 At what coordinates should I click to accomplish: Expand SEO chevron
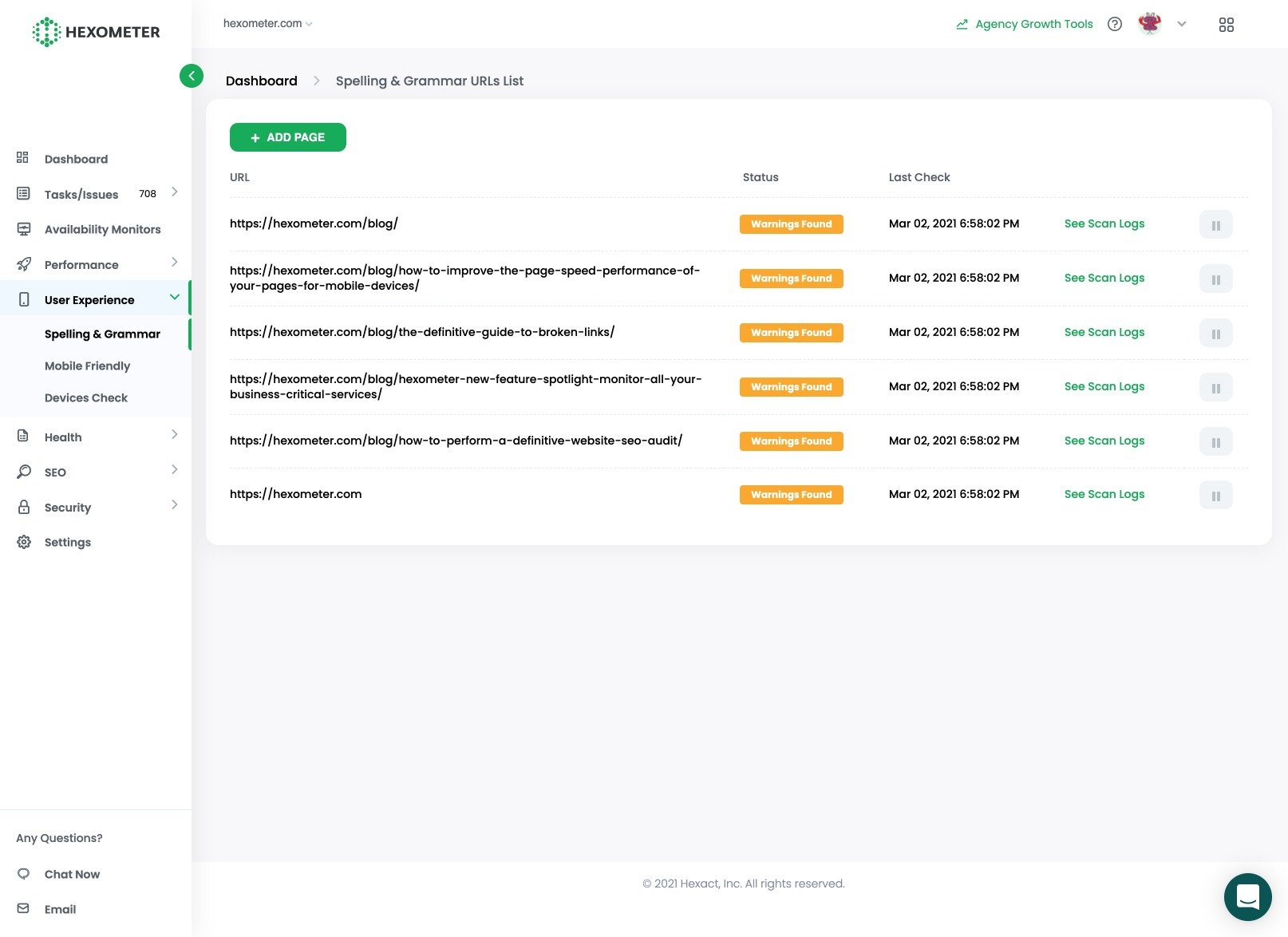(175, 470)
